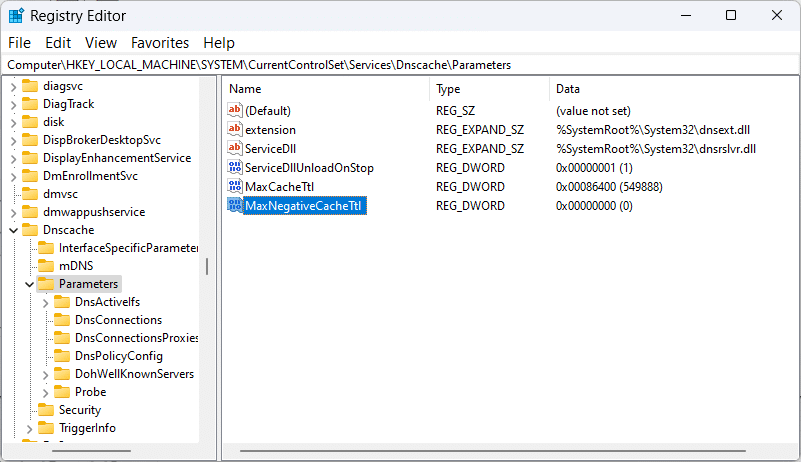The image size is (801, 462).
Task: Click the DnsActiveIfs folder icon
Action: point(62,302)
